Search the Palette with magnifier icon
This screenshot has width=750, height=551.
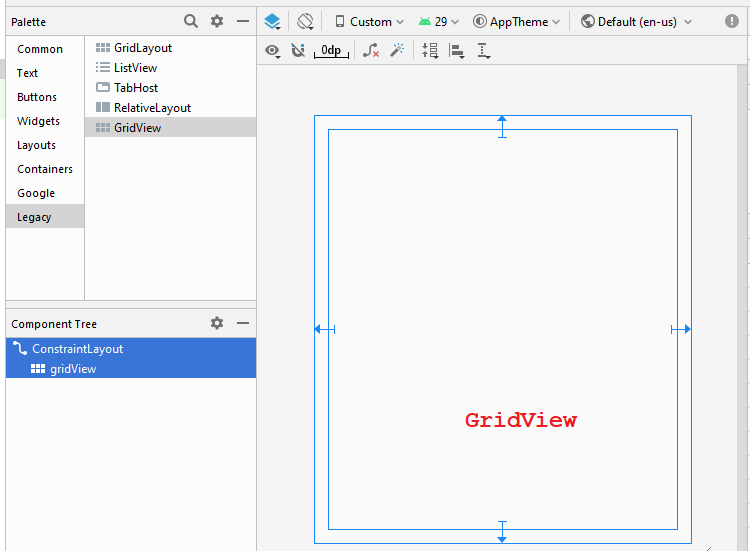190,21
